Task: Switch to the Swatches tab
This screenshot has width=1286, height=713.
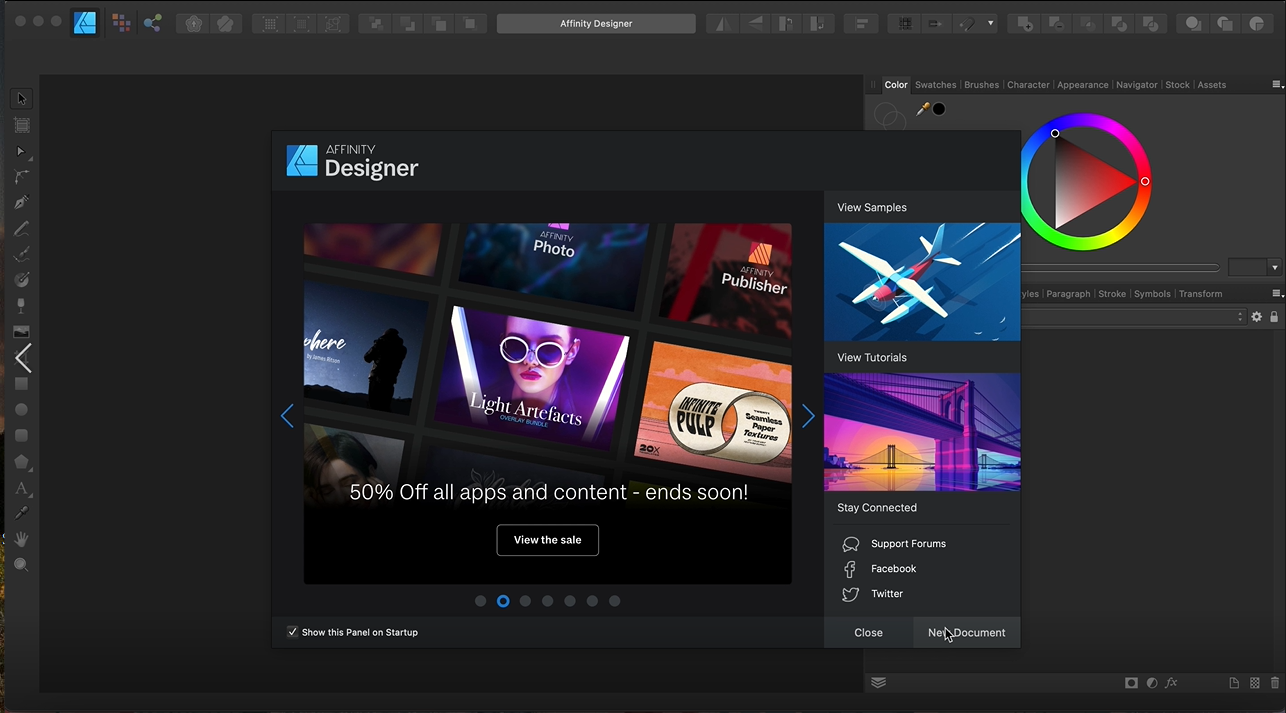Action: (936, 85)
